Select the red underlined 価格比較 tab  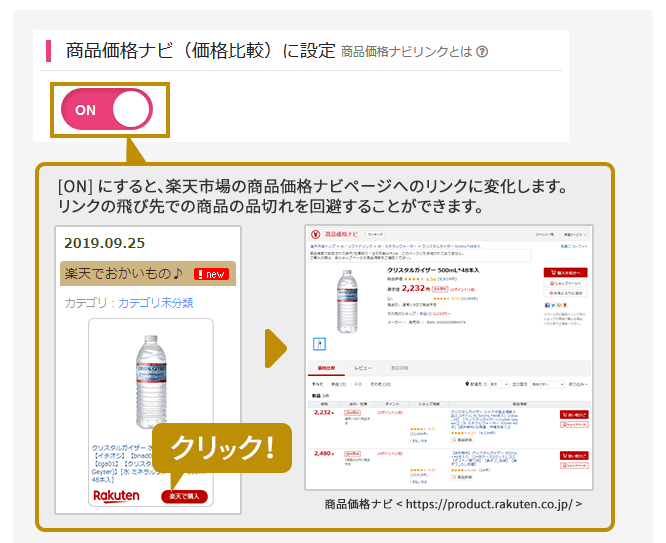pyautogui.click(x=326, y=368)
